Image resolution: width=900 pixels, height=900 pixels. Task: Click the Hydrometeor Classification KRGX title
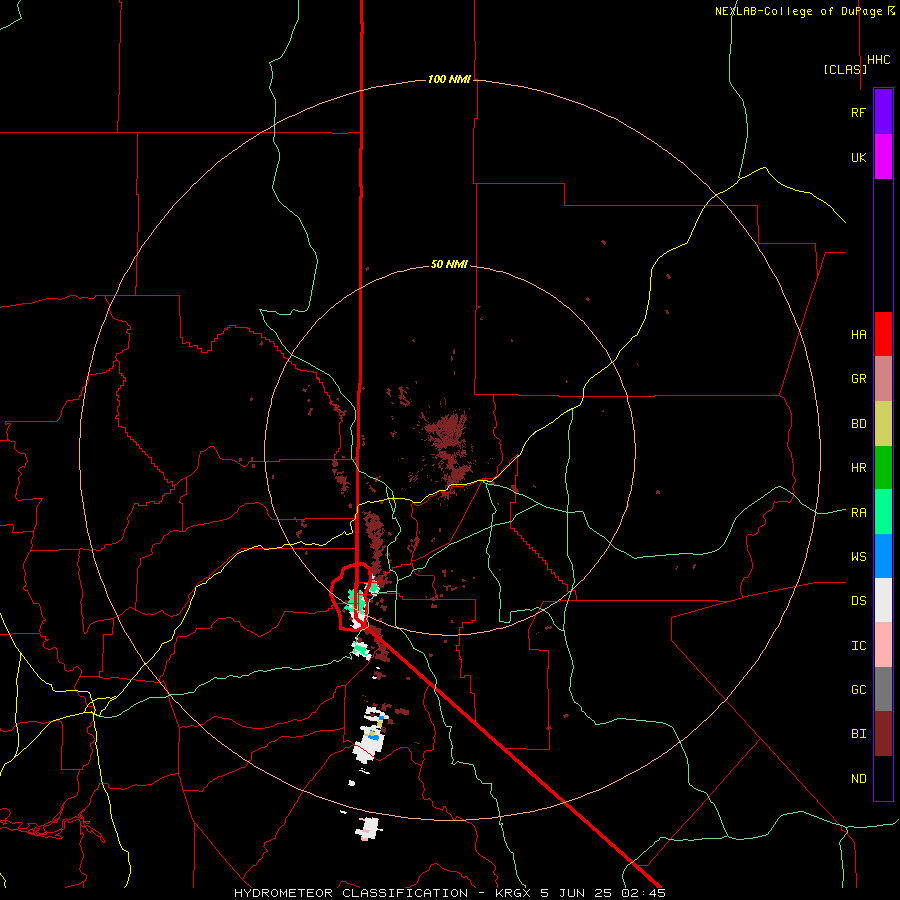click(449, 893)
